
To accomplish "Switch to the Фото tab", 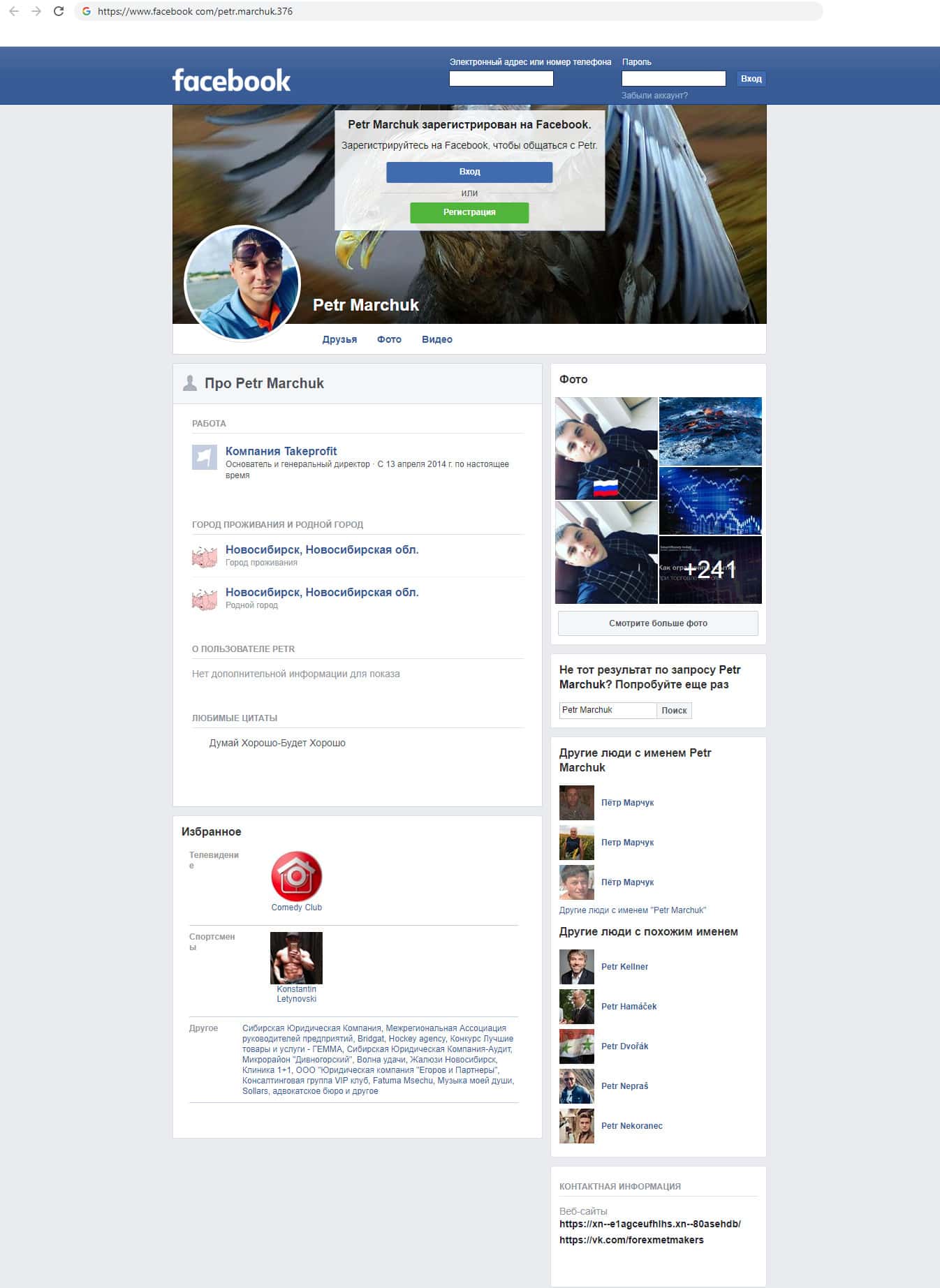I will [389, 339].
